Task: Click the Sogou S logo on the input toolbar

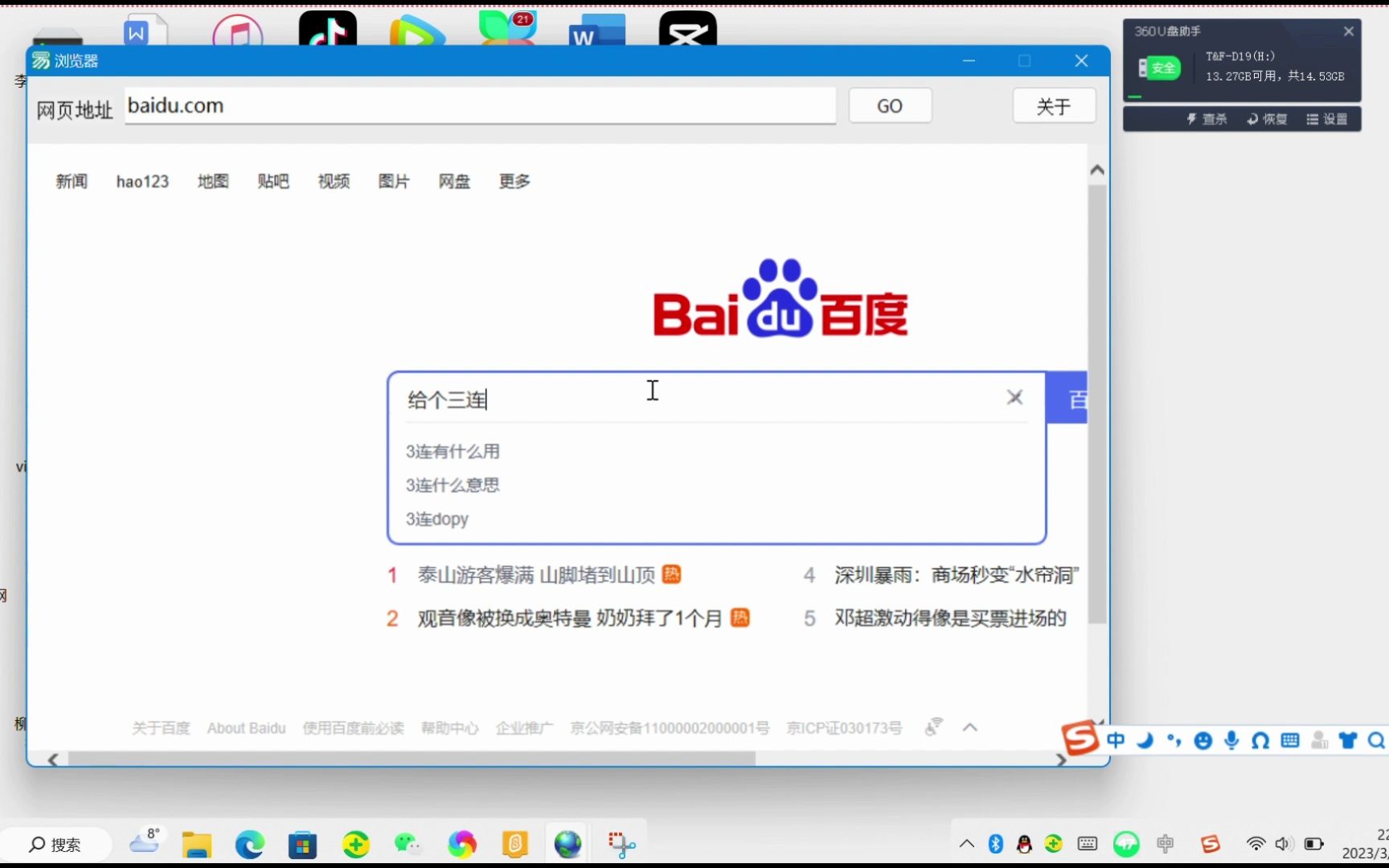Action: point(1080,738)
